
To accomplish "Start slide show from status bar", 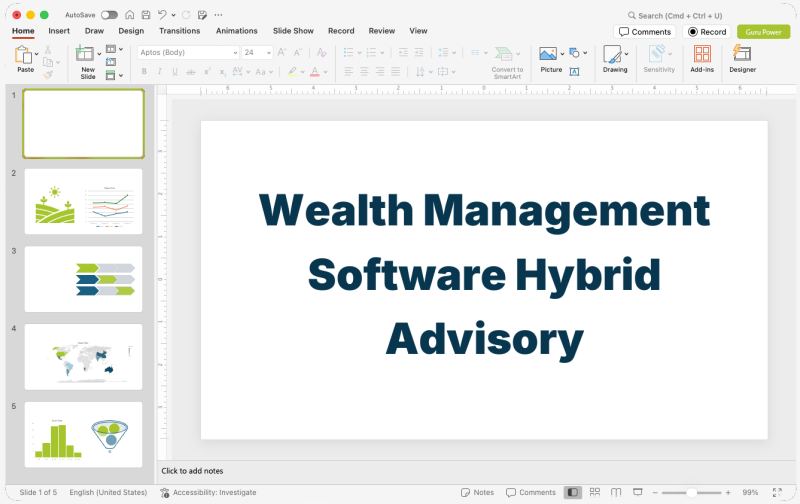I will 637,492.
